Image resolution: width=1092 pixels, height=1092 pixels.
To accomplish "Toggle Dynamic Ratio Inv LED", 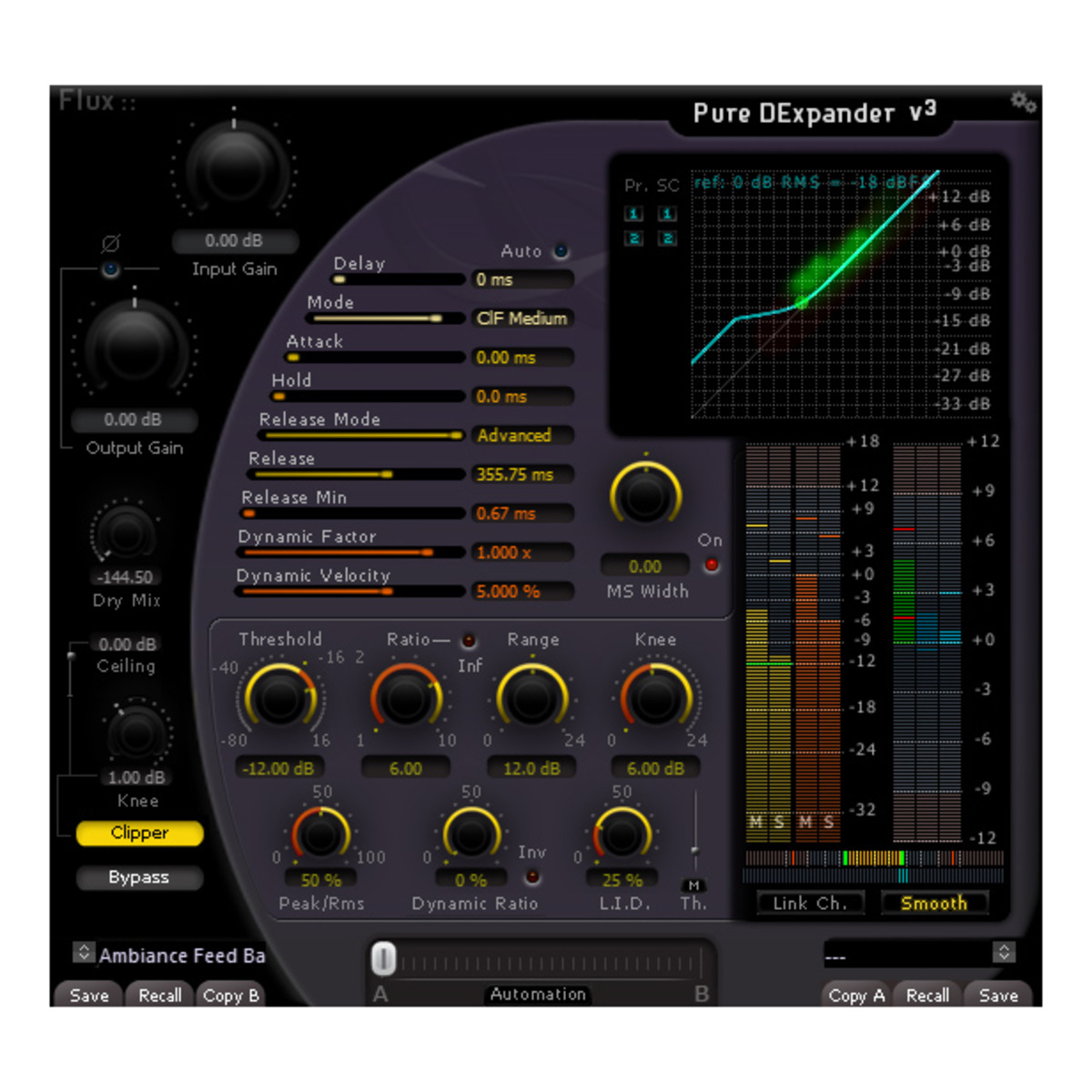I will click(532, 877).
